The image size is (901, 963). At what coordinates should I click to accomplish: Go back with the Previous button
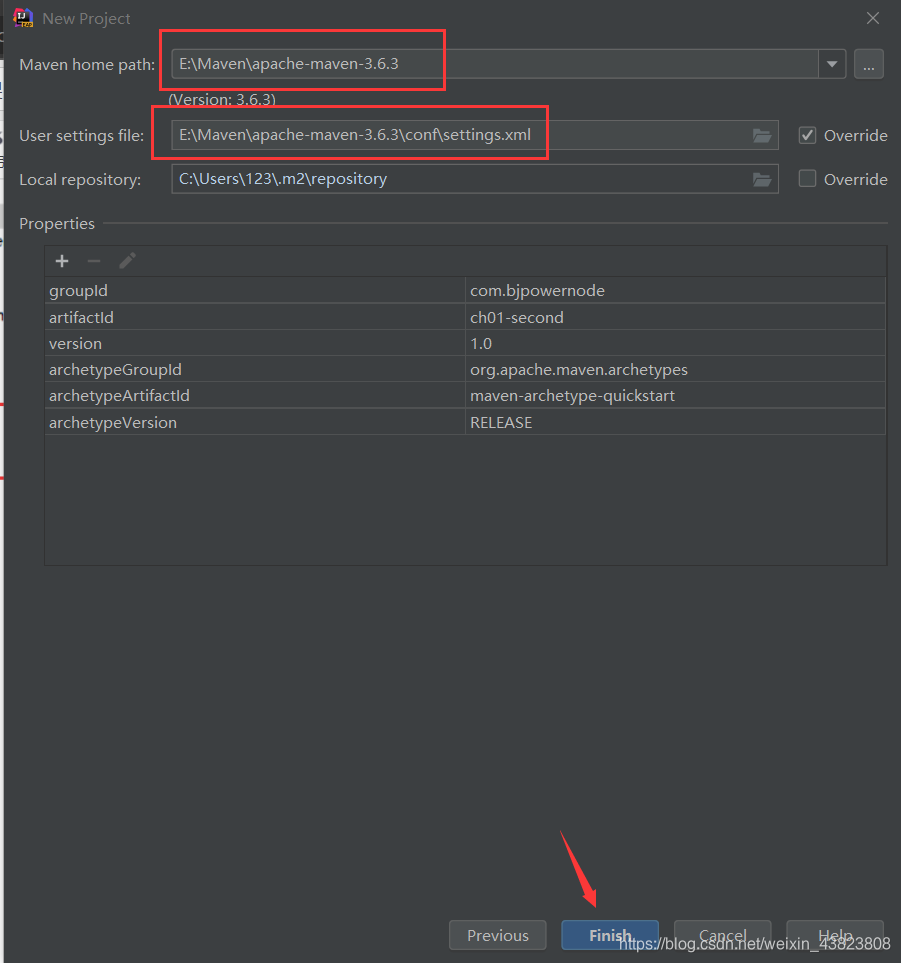pos(498,935)
